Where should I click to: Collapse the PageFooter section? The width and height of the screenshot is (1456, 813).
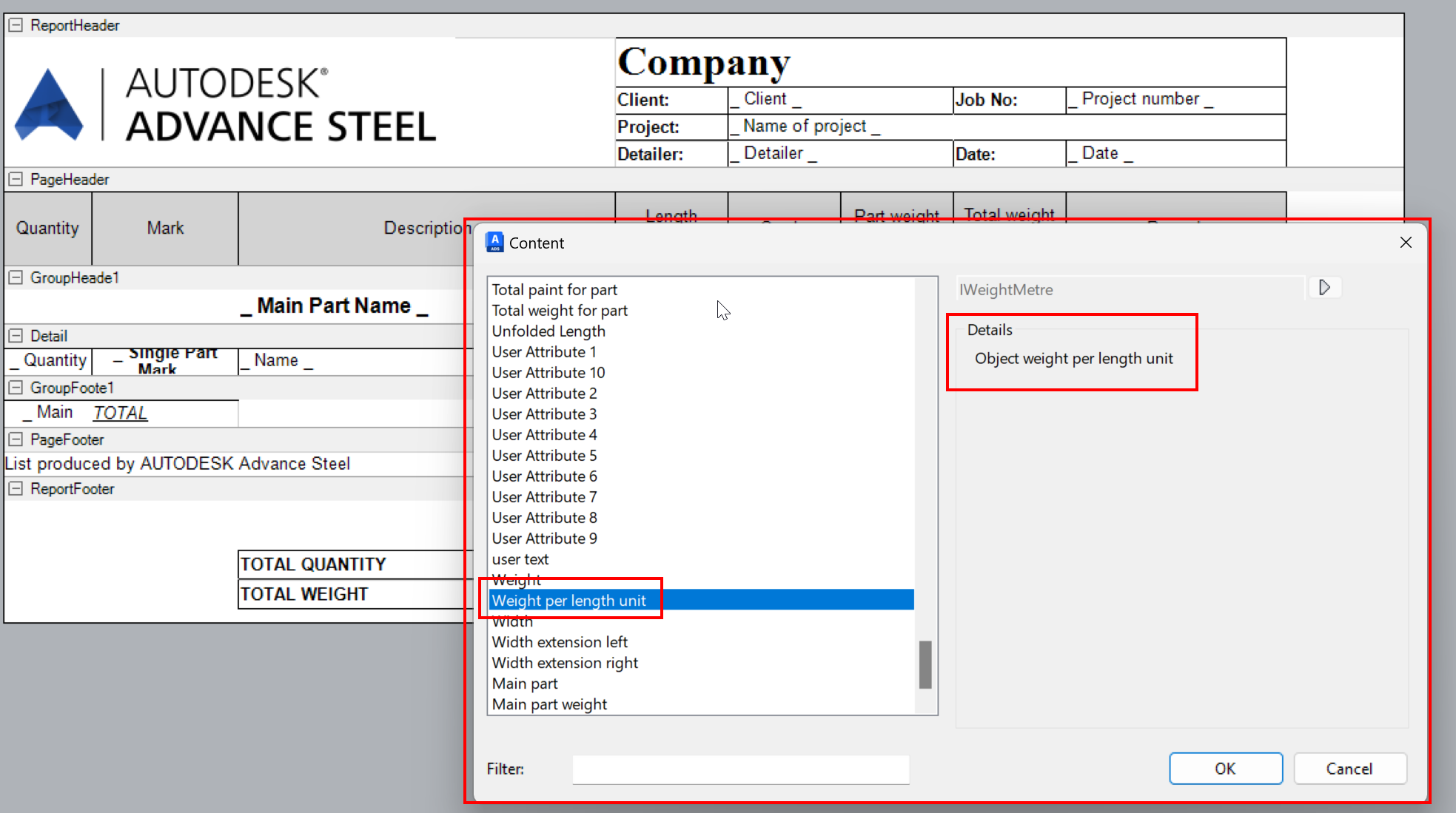15,439
